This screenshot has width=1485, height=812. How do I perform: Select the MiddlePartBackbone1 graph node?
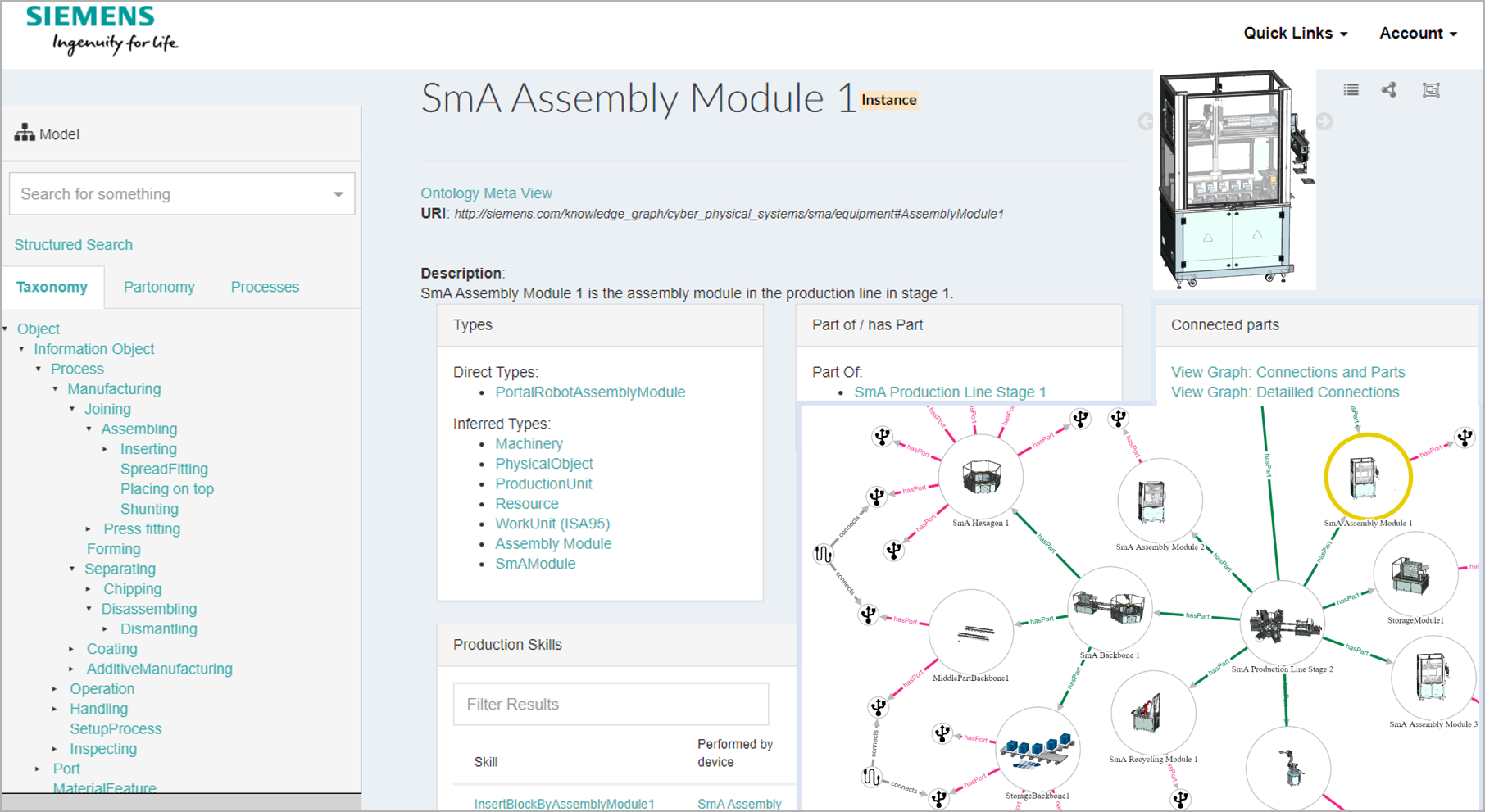click(971, 632)
